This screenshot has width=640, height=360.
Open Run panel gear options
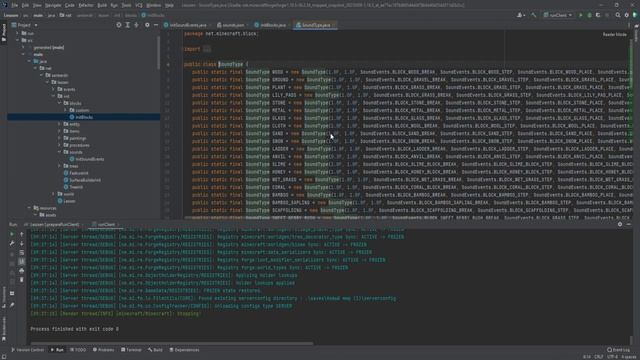click(620, 224)
